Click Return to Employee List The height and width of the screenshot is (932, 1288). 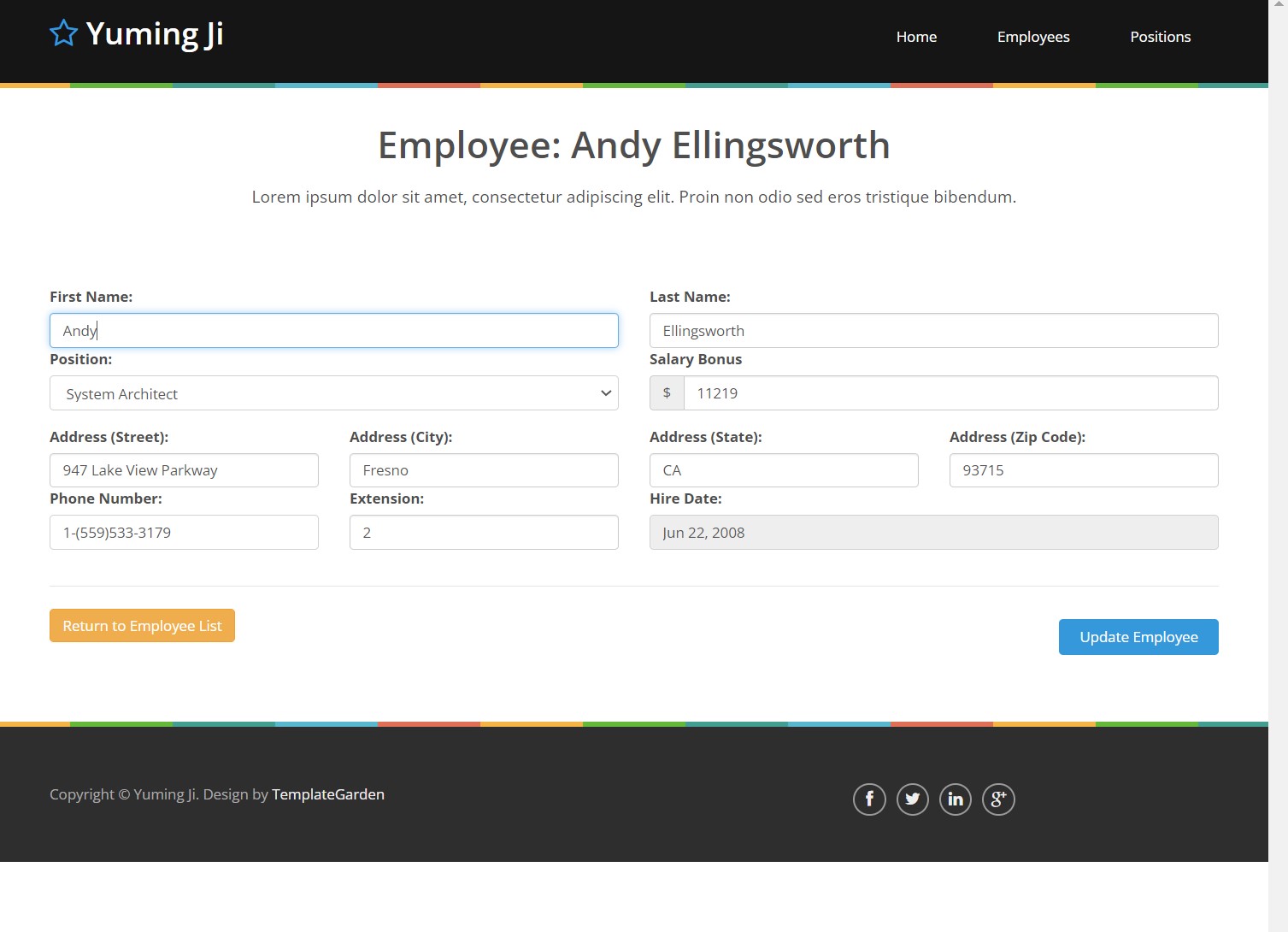(x=142, y=625)
